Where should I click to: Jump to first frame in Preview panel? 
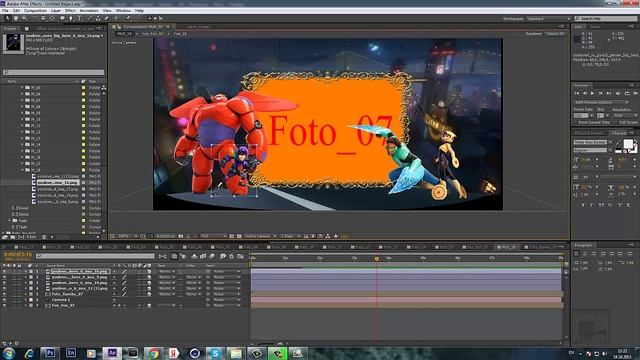pyautogui.click(x=577, y=93)
